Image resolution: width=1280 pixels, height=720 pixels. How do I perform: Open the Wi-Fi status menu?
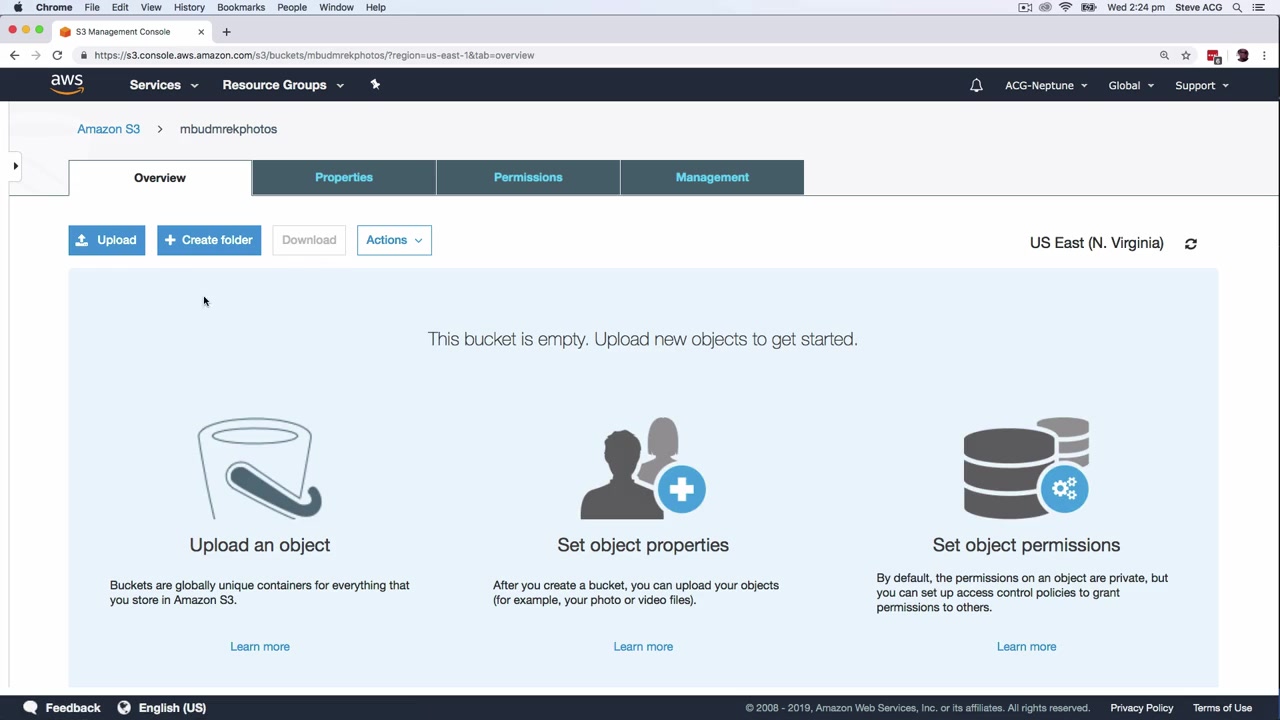1066,7
